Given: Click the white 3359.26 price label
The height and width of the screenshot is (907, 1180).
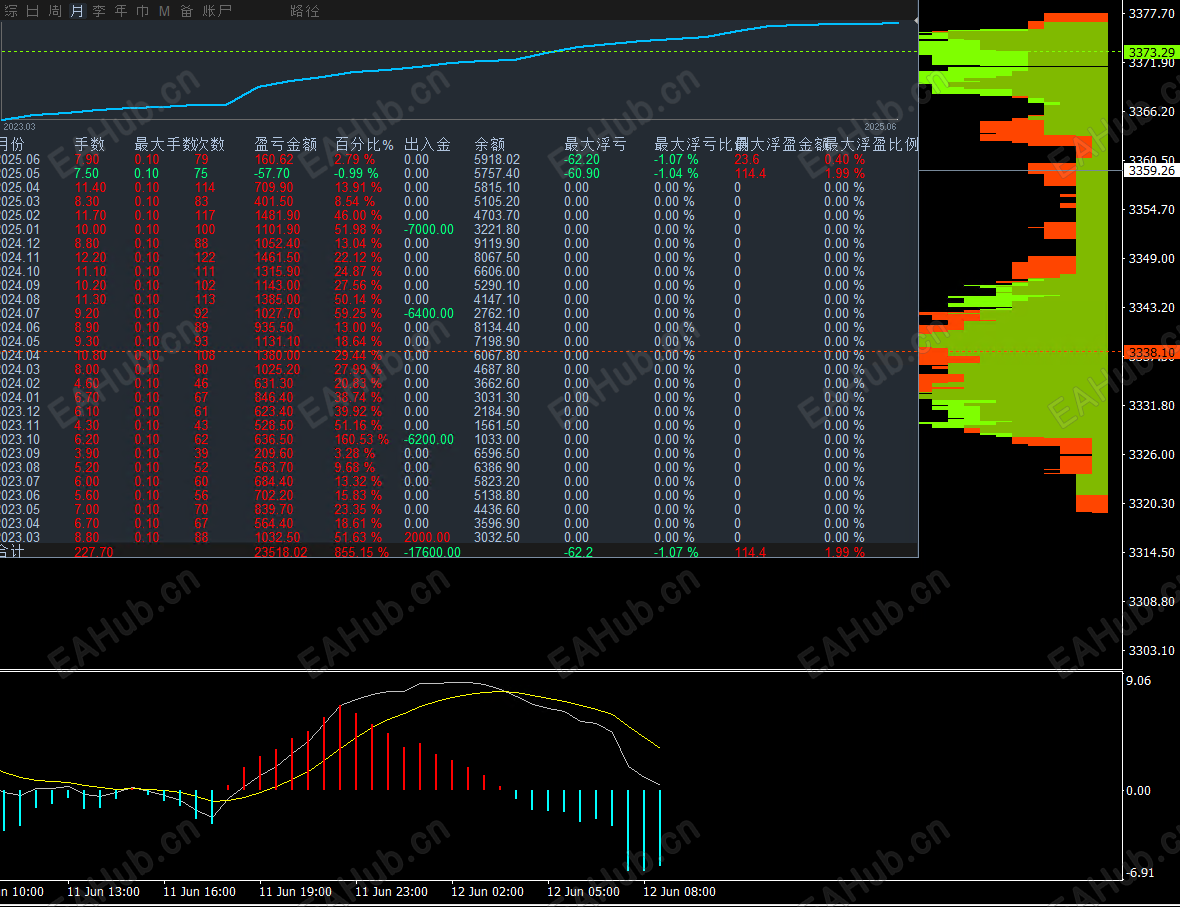Looking at the screenshot, I should pos(1151,171).
